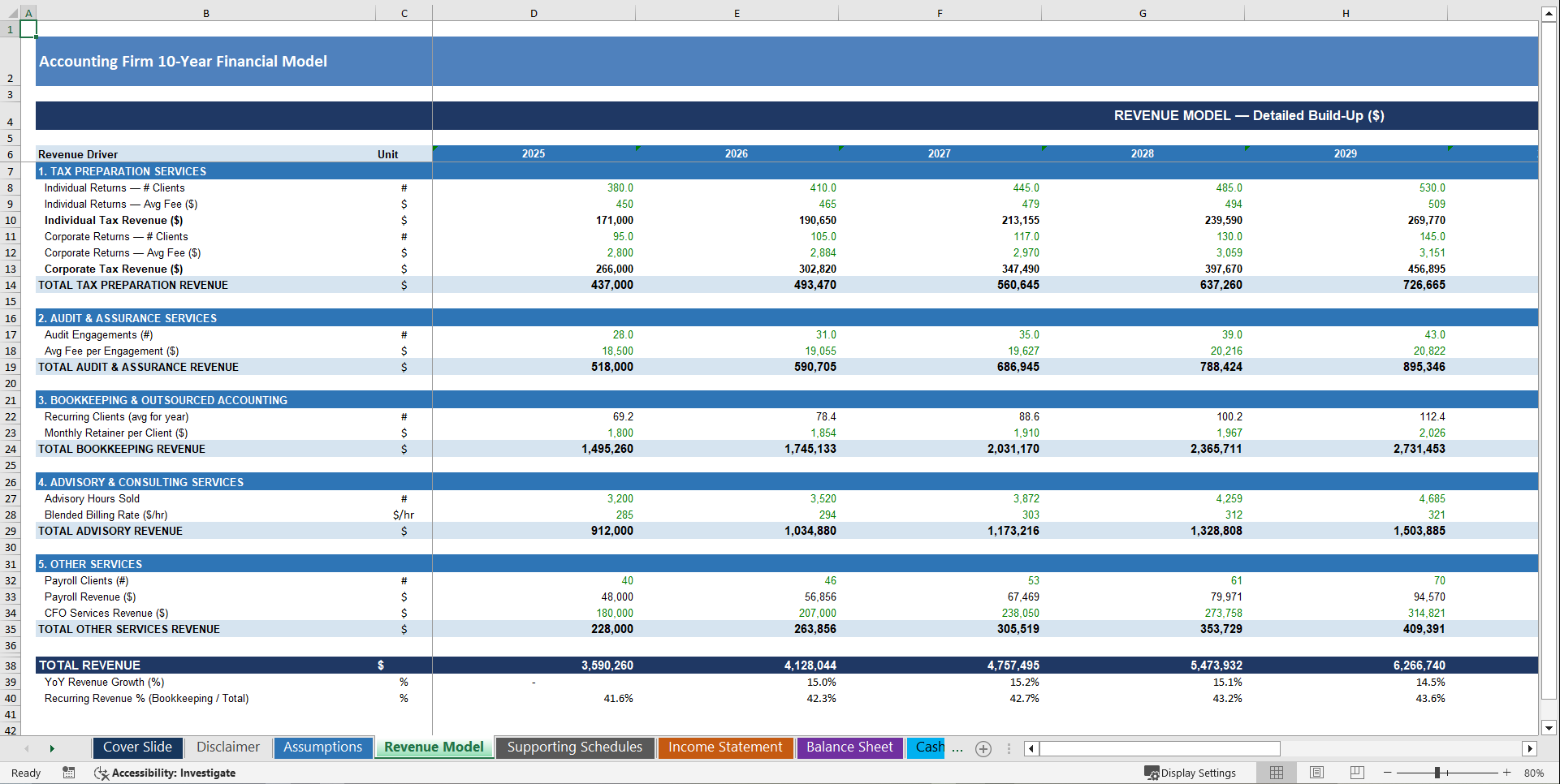Switch to the Assumptions sheet tab
The width and height of the screenshot is (1560, 784).
click(x=322, y=747)
